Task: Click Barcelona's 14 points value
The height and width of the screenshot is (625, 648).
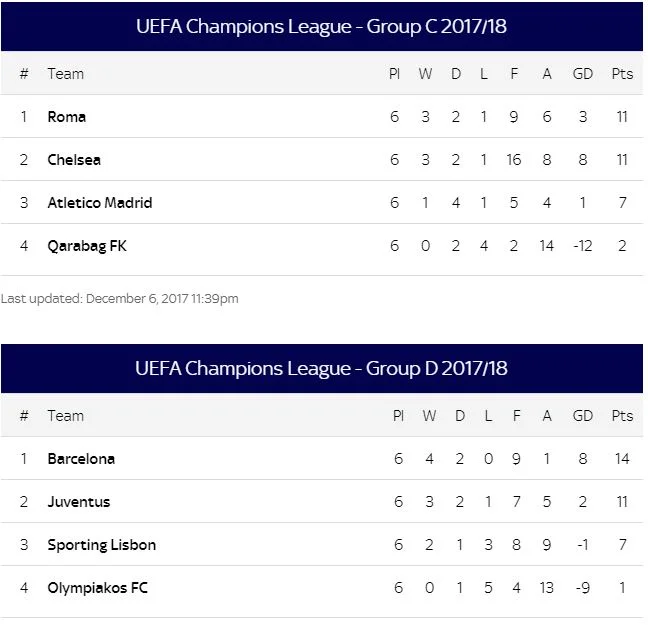Action: [622, 459]
